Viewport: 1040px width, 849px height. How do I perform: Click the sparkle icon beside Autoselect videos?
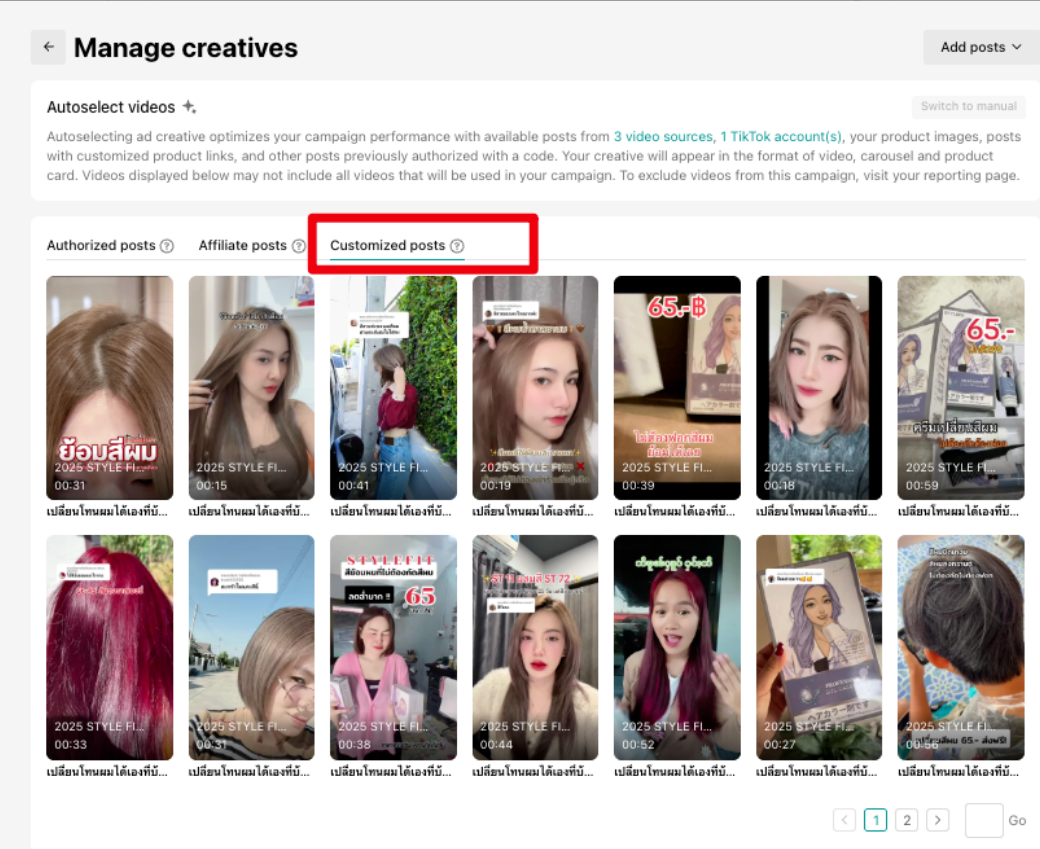click(189, 107)
